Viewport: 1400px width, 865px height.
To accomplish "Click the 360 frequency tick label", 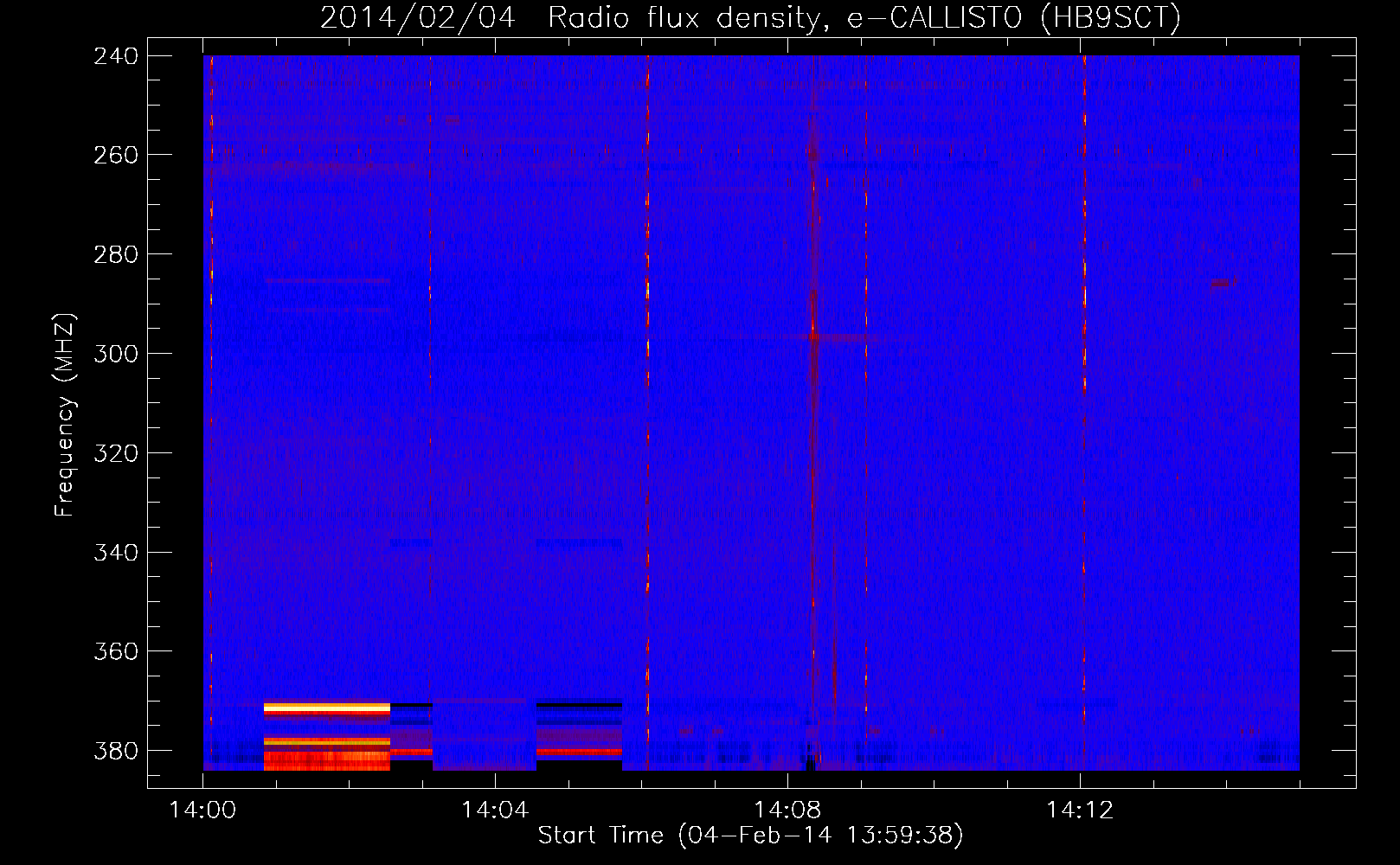I will (x=116, y=651).
